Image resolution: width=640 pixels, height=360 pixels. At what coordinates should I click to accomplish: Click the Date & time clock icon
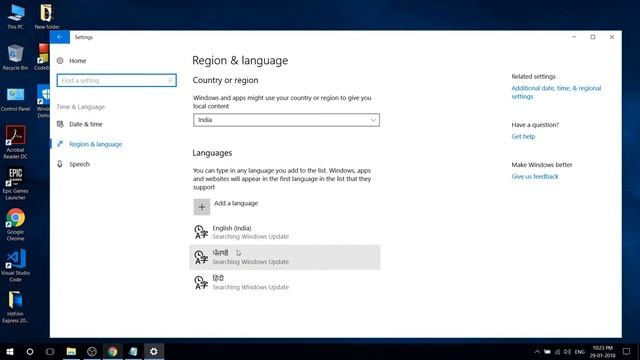(60, 124)
